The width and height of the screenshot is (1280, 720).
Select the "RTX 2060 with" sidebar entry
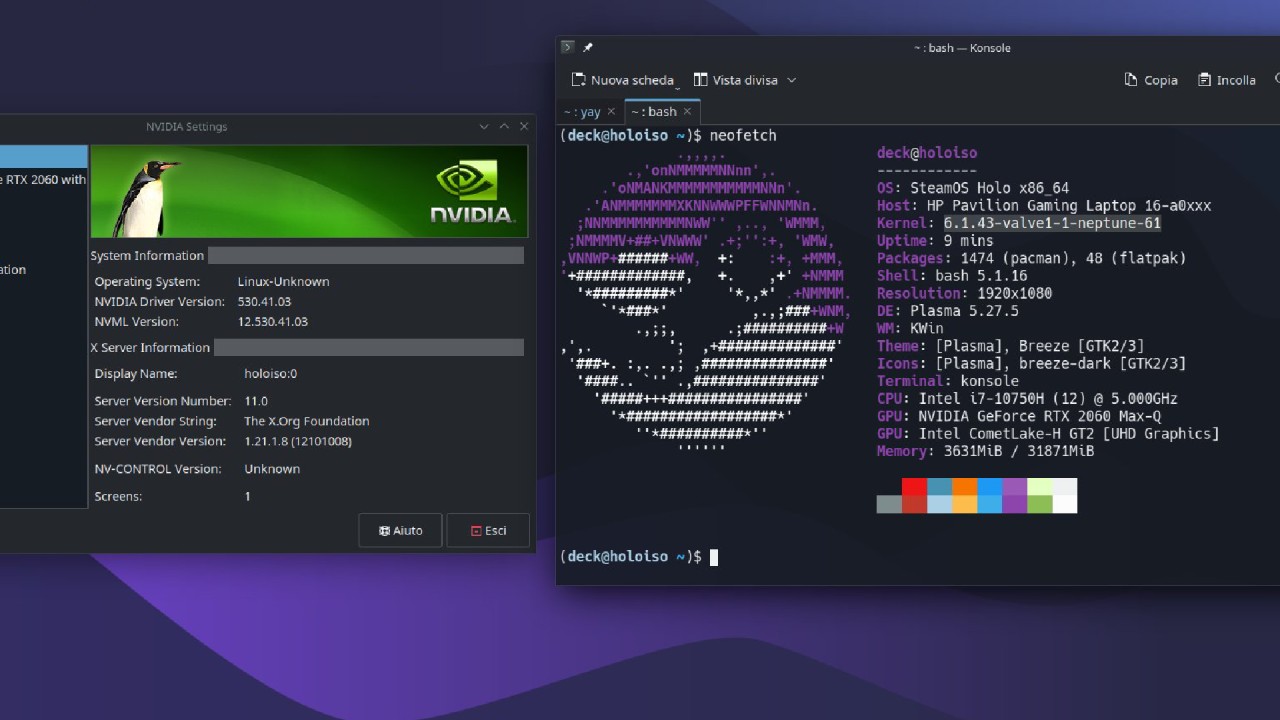point(44,180)
